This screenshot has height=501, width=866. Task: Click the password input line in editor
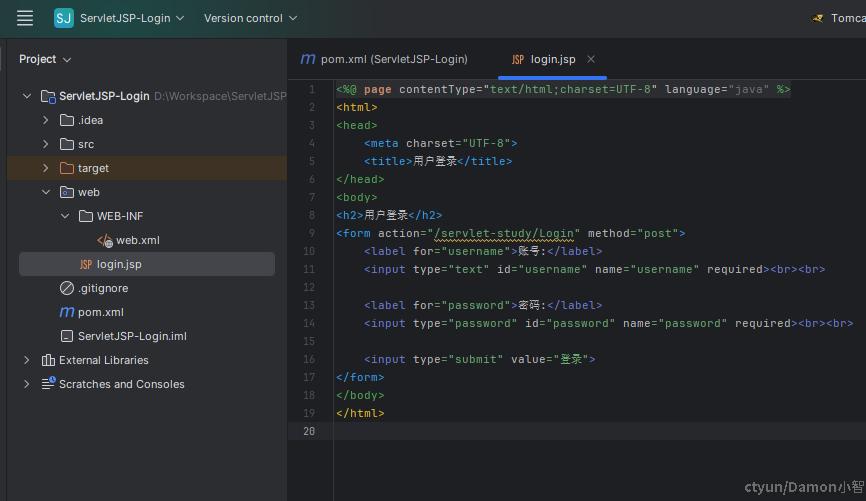click(x=608, y=323)
